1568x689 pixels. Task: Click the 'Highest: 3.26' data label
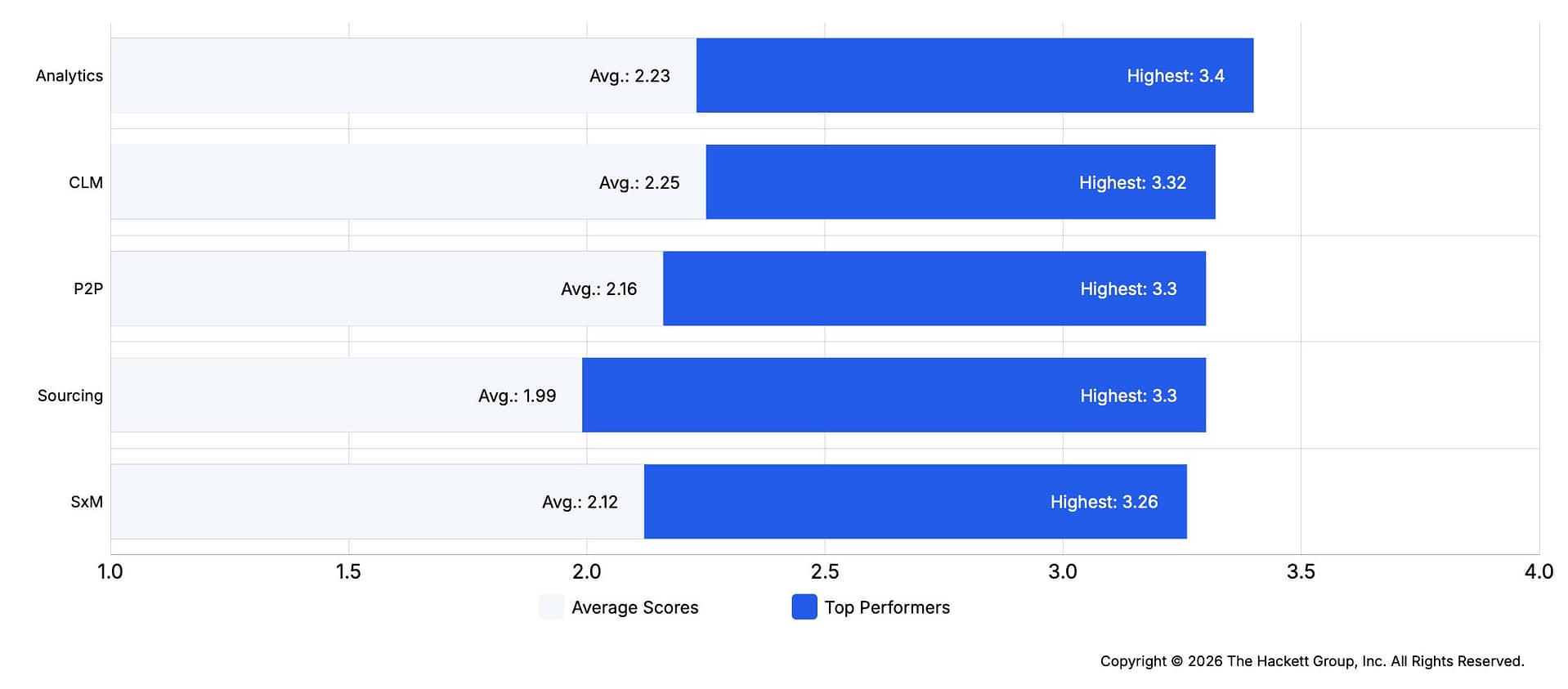pyautogui.click(x=1104, y=502)
